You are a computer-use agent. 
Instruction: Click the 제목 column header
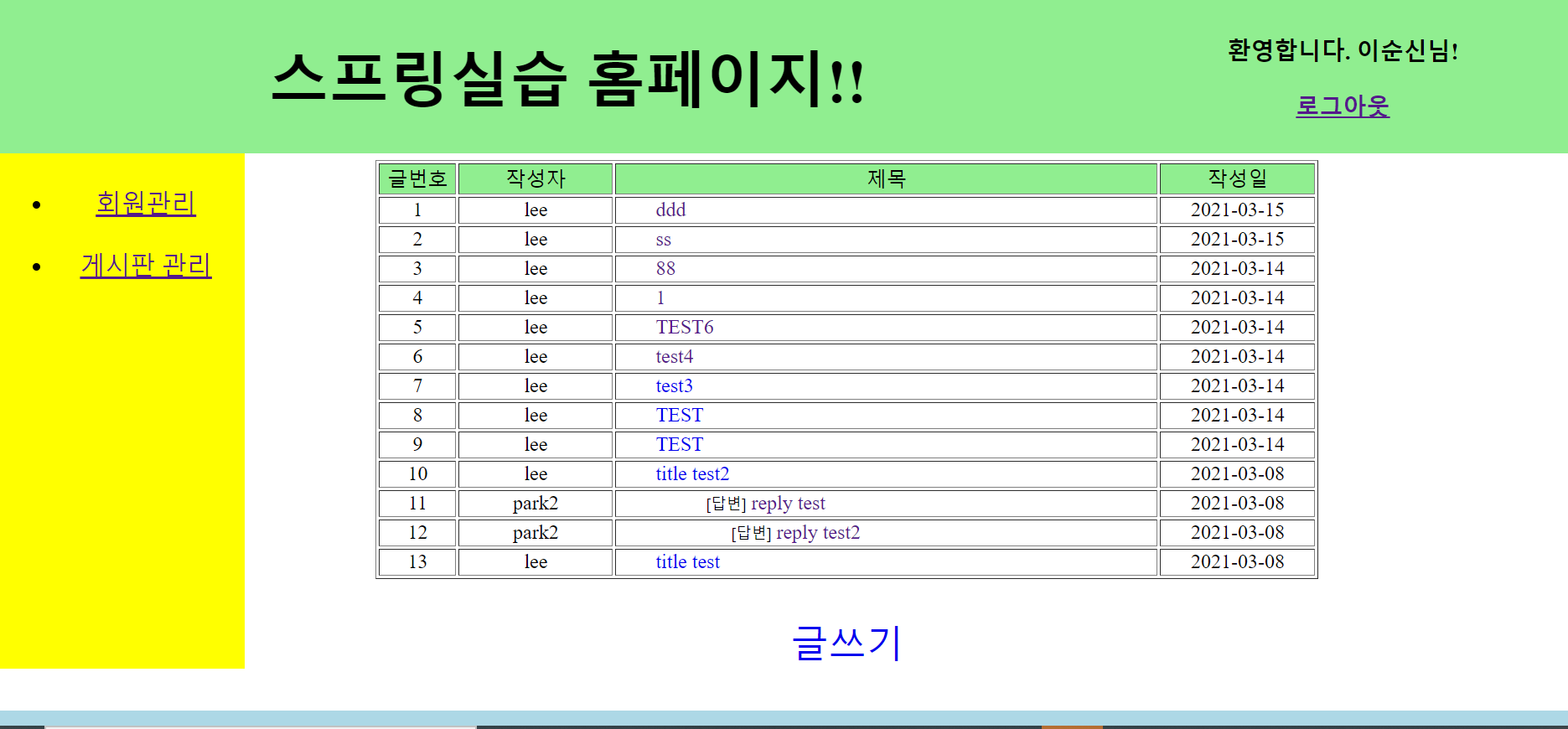coord(887,179)
